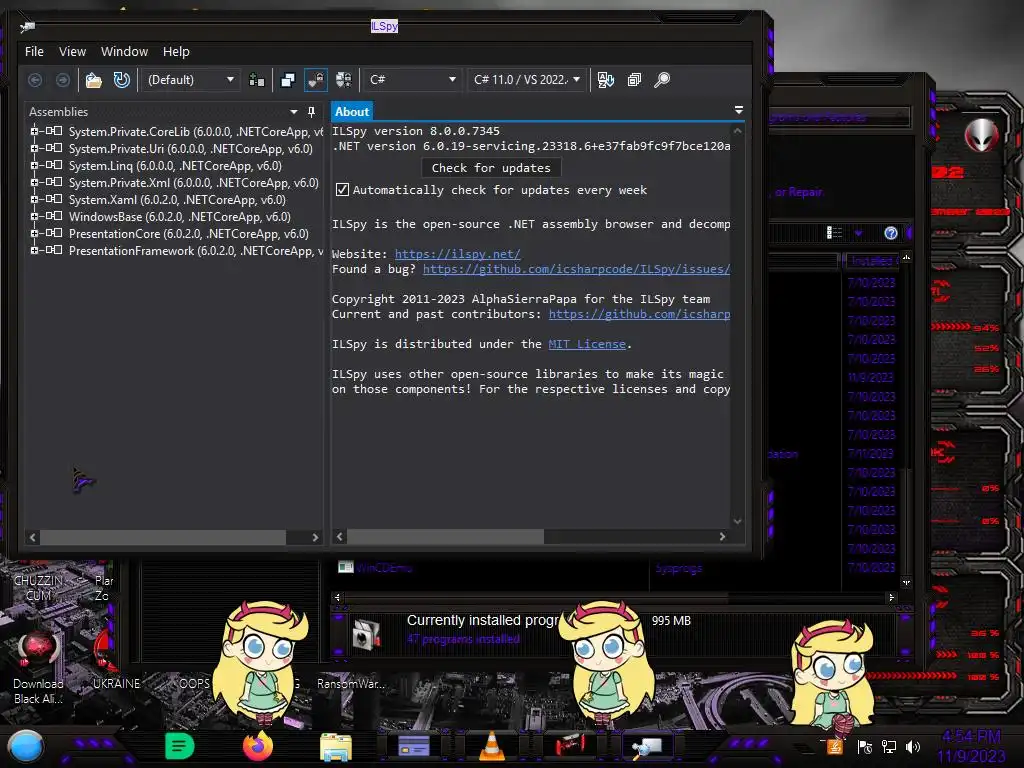Image resolution: width=1024 pixels, height=768 pixels.
Task: Open the ILSpy GitHub issues link
Action: coord(576,269)
